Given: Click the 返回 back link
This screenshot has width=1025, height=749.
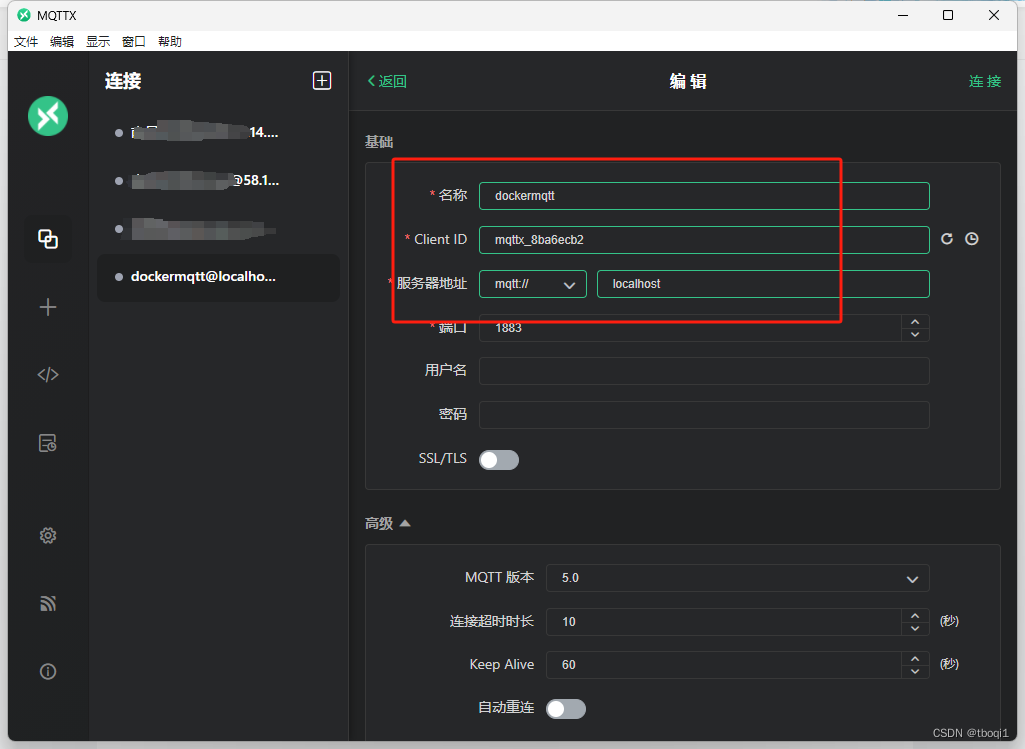Looking at the screenshot, I should pos(387,81).
